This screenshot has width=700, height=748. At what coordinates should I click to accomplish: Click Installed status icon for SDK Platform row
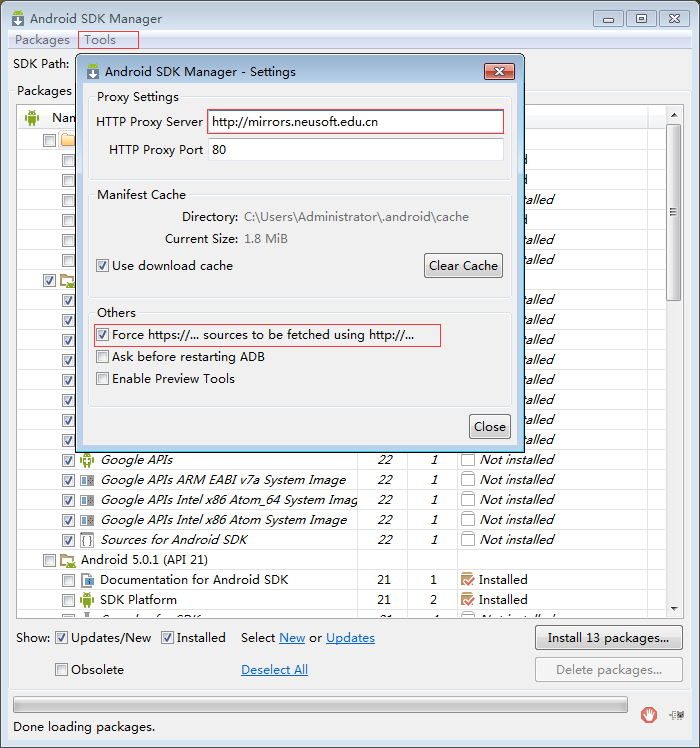(x=468, y=600)
